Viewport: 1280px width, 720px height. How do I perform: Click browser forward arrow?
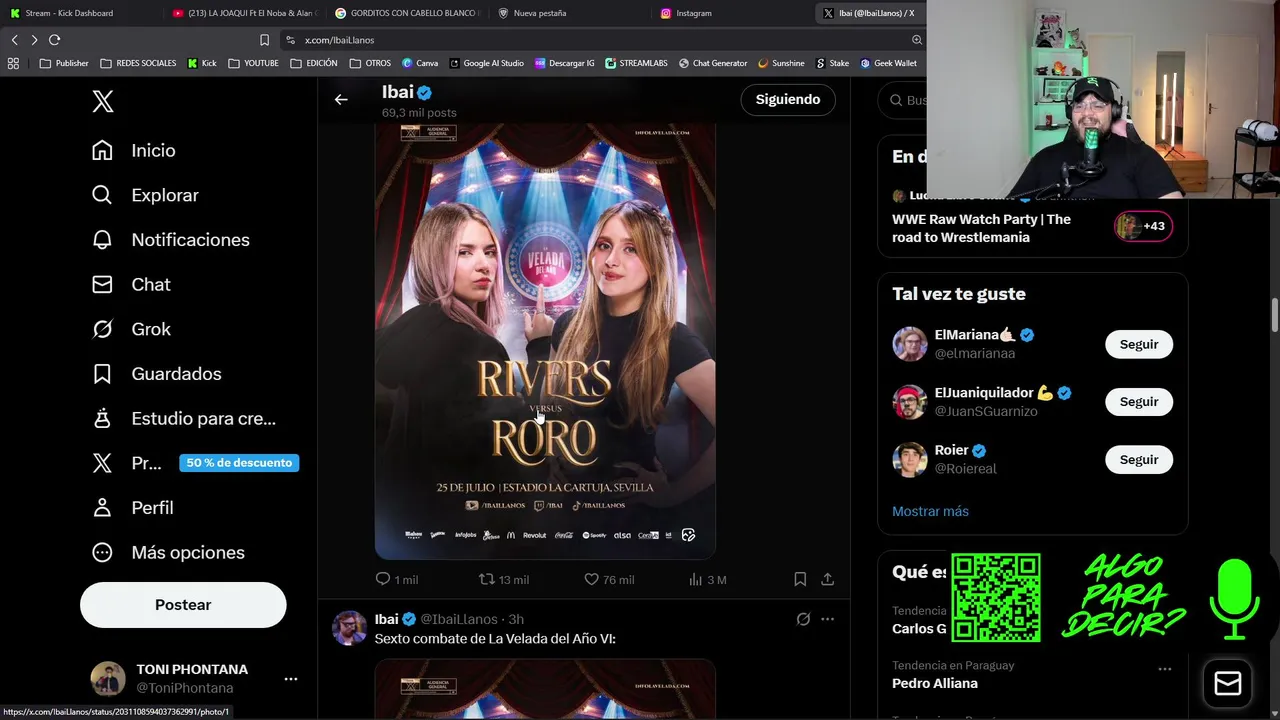click(x=34, y=40)
